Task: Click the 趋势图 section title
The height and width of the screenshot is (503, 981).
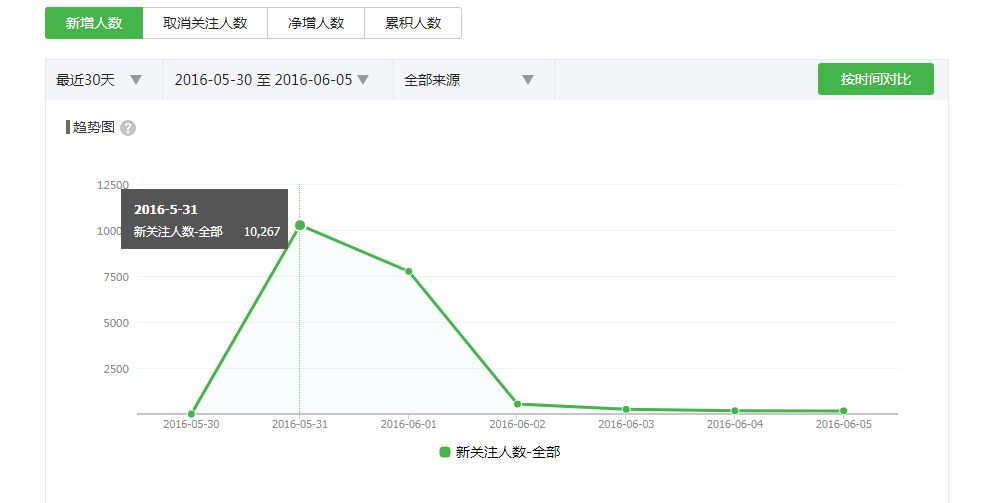Action: (93, 127)
